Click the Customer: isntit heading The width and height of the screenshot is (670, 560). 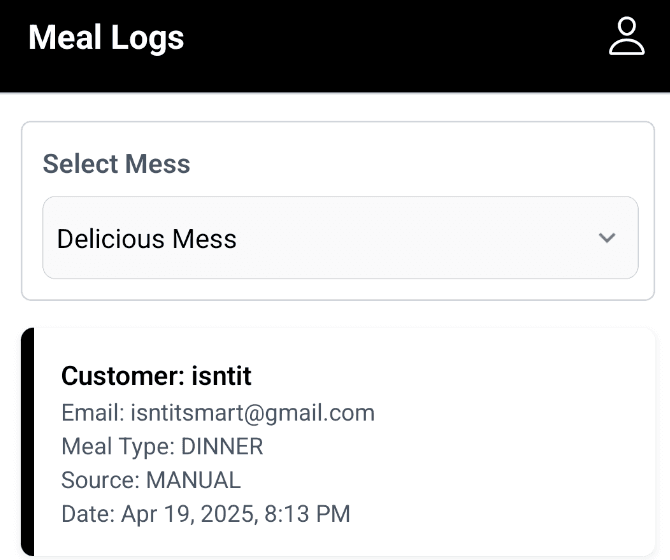pyautogui.click(x=156, y=376)
